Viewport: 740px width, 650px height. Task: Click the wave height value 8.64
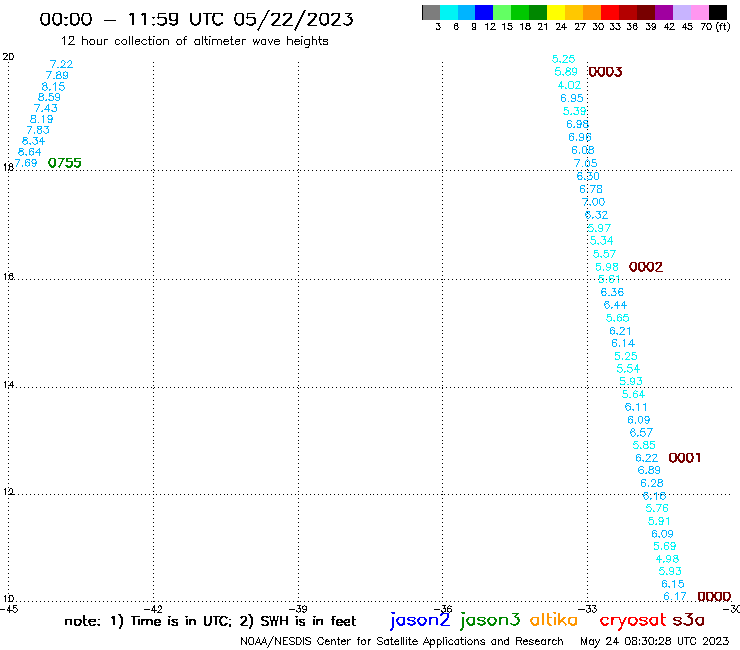tap(30, 152)
